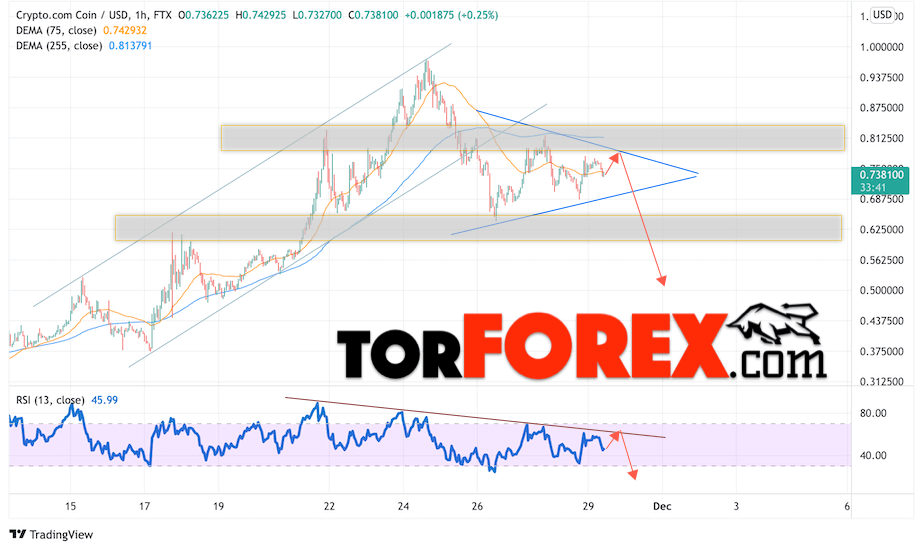The image size is (923, 550).
Task: Click the 0.937500 price axis label
Action: coord(881,78)
